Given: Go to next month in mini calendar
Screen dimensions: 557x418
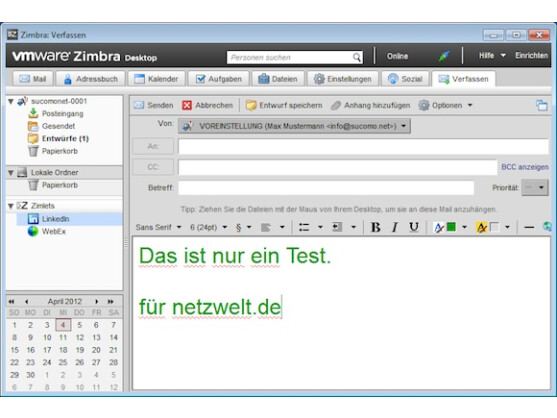Looking at the screenshot, I should 97,302.
